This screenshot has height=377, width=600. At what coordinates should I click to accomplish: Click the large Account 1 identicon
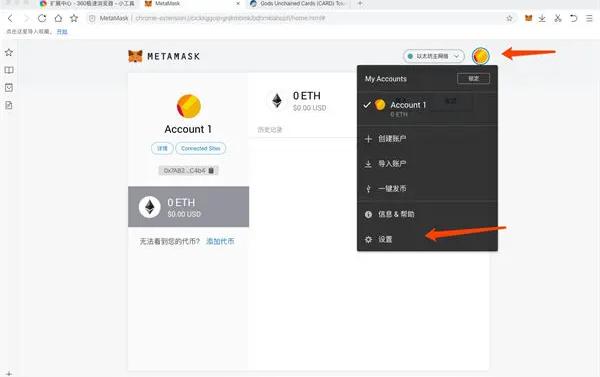[189, 106]
